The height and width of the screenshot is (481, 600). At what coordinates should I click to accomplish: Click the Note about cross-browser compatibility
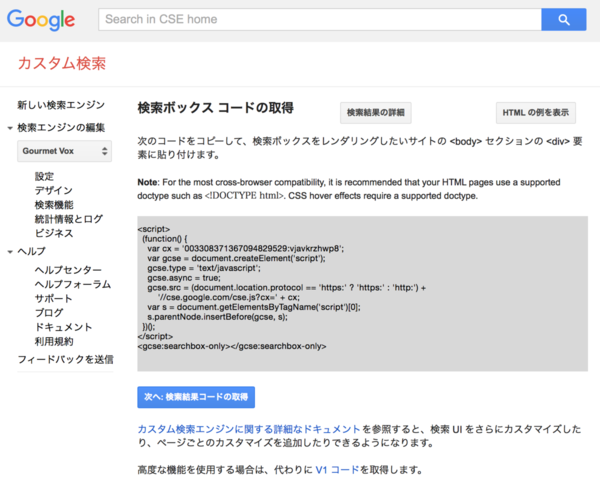(x=349, y=189)
